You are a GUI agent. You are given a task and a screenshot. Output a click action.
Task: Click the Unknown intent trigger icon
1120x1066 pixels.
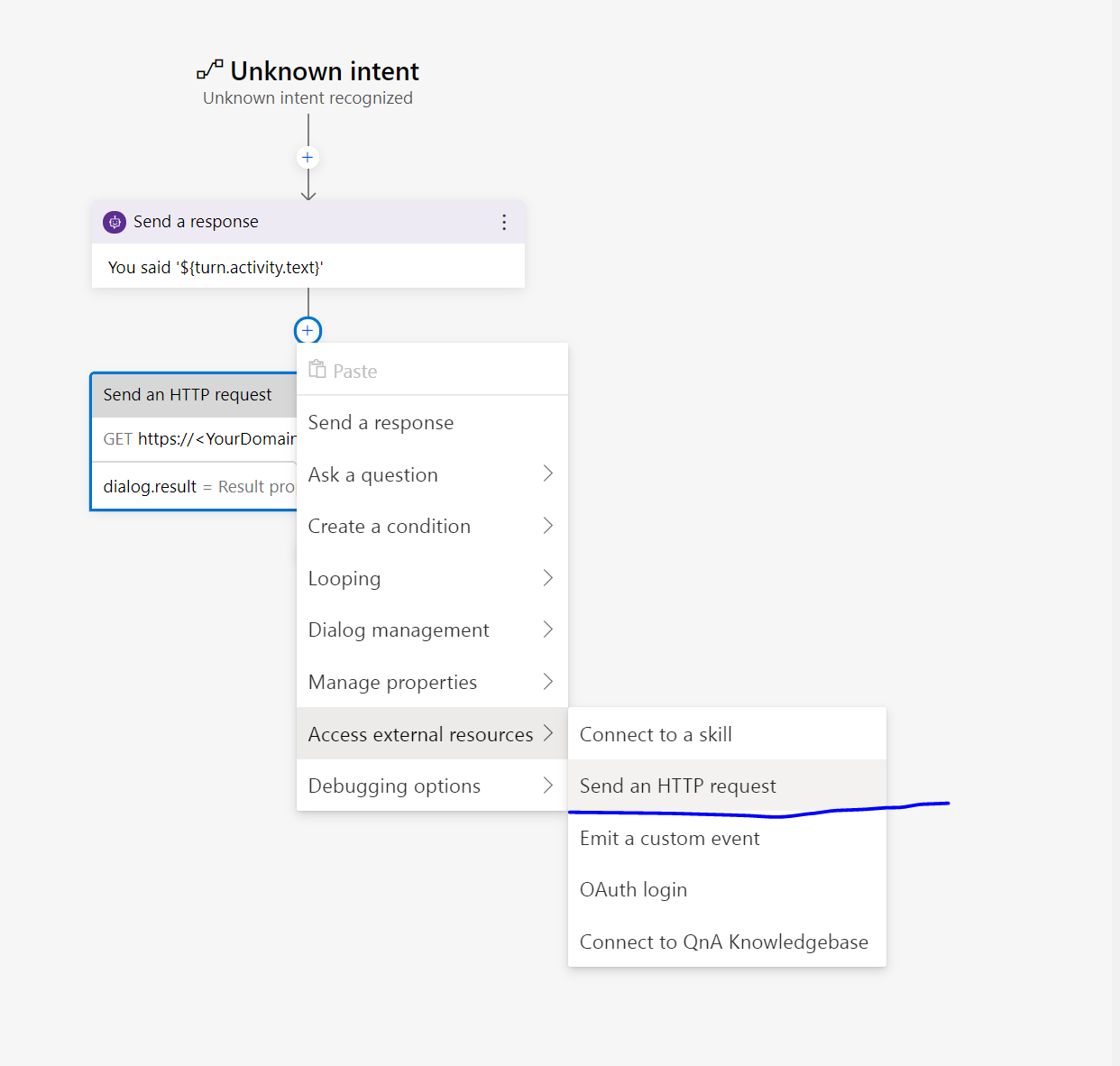click(208, 69)
